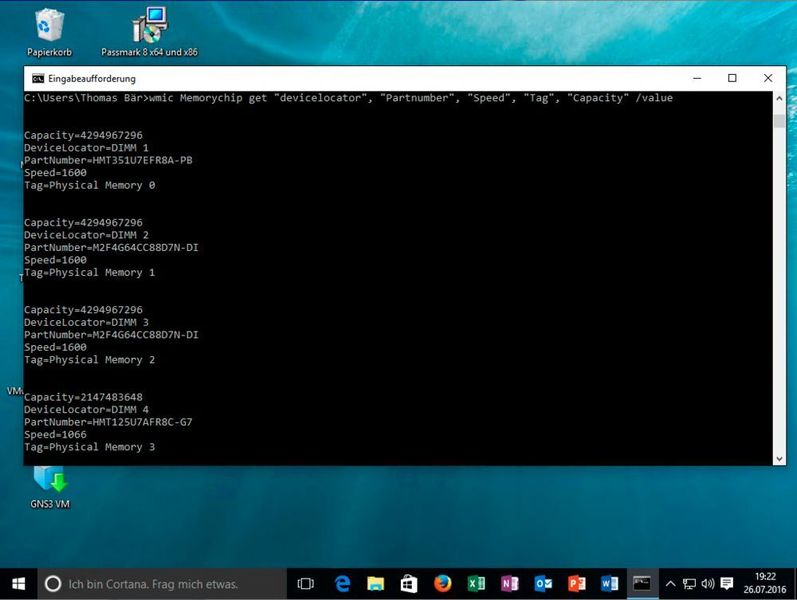Open the network tray icon

tap(689, 584)
